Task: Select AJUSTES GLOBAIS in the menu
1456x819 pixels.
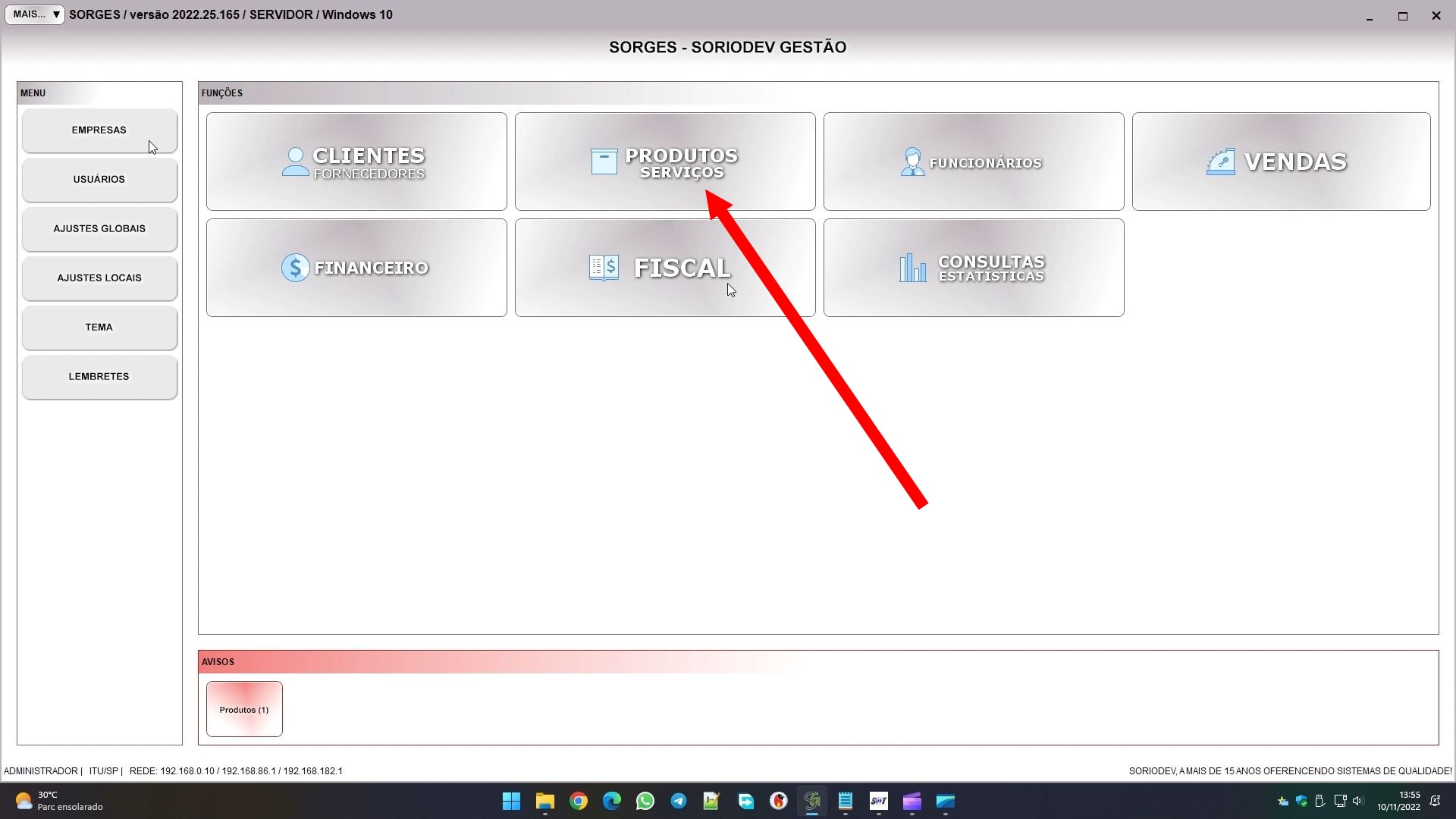Action: point(99,229)
